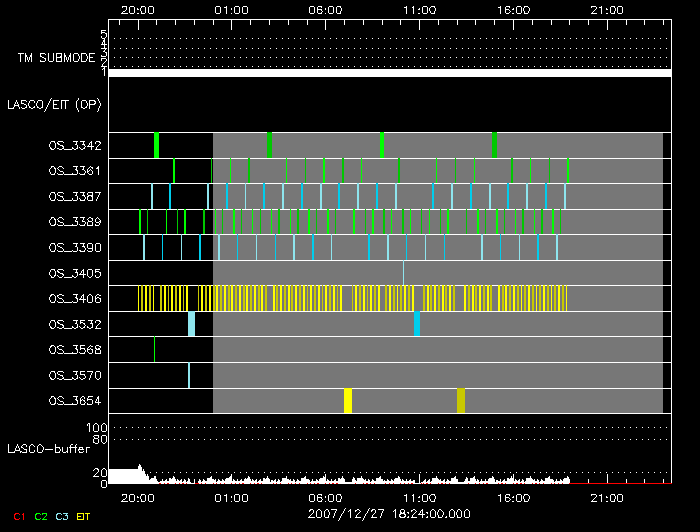Select the last green bar in OS_3342 row

pyautogui.click(x=494, y=145)
